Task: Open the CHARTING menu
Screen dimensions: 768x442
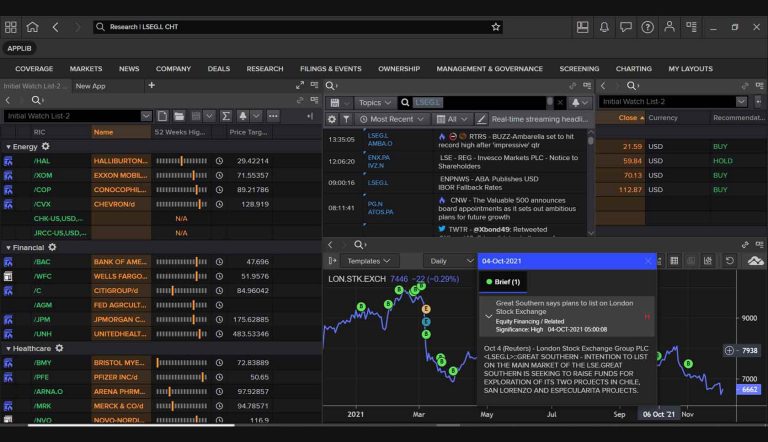Action: point(634,69)
